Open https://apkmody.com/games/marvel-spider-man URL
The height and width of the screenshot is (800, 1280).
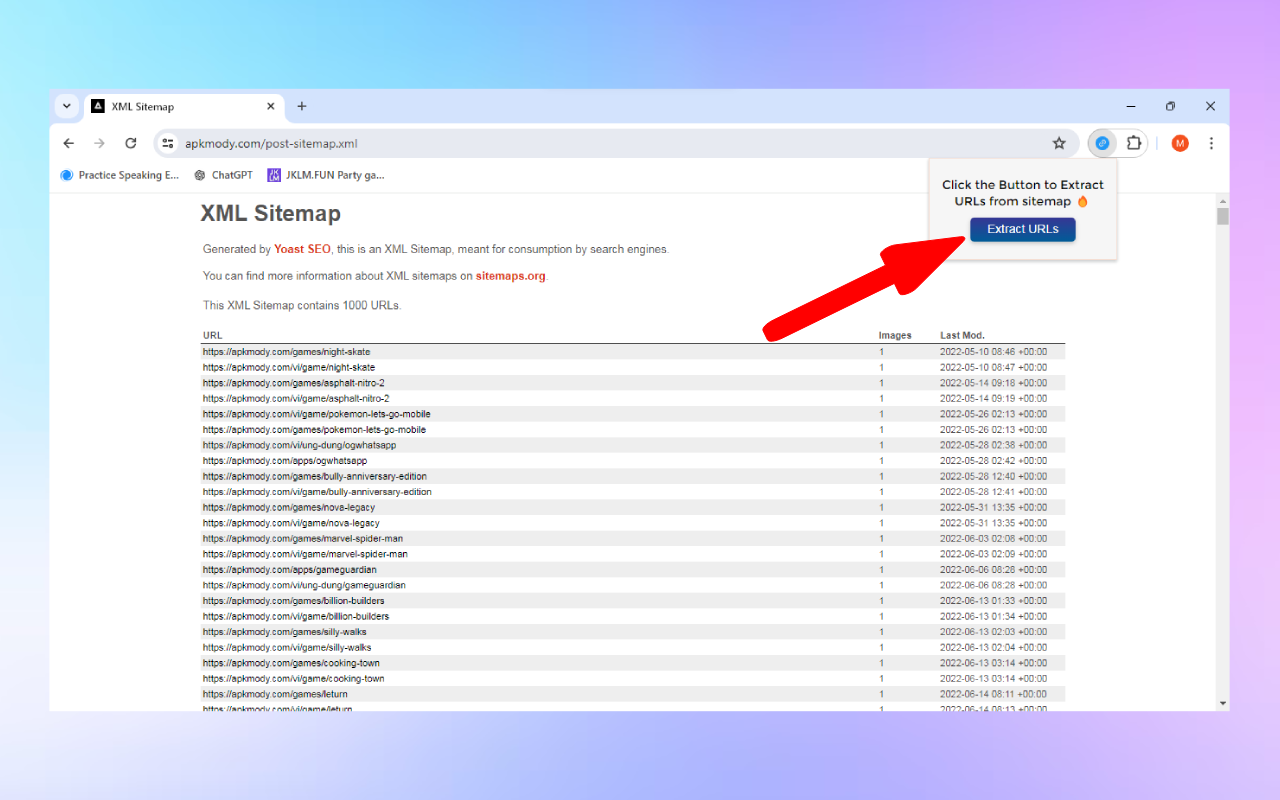(303, 538)
